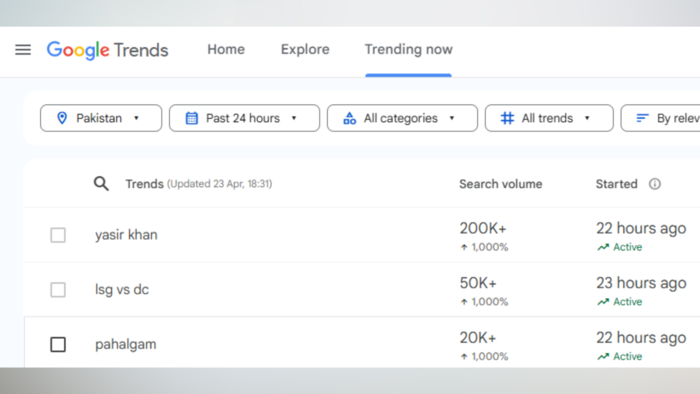Click the calendar icon in time filter

click(x=192, y=118)
